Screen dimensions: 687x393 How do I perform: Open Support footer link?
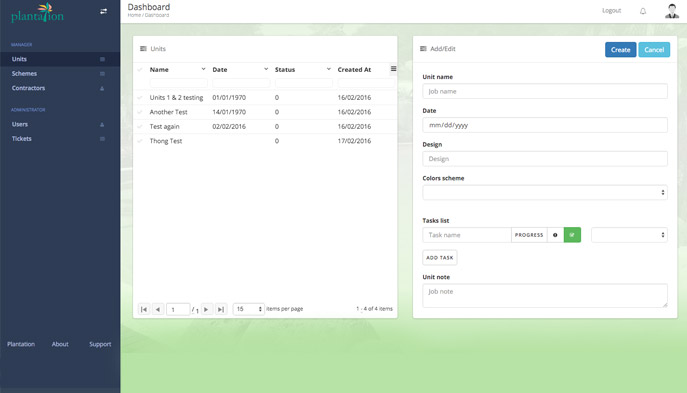tap(100, 344)
